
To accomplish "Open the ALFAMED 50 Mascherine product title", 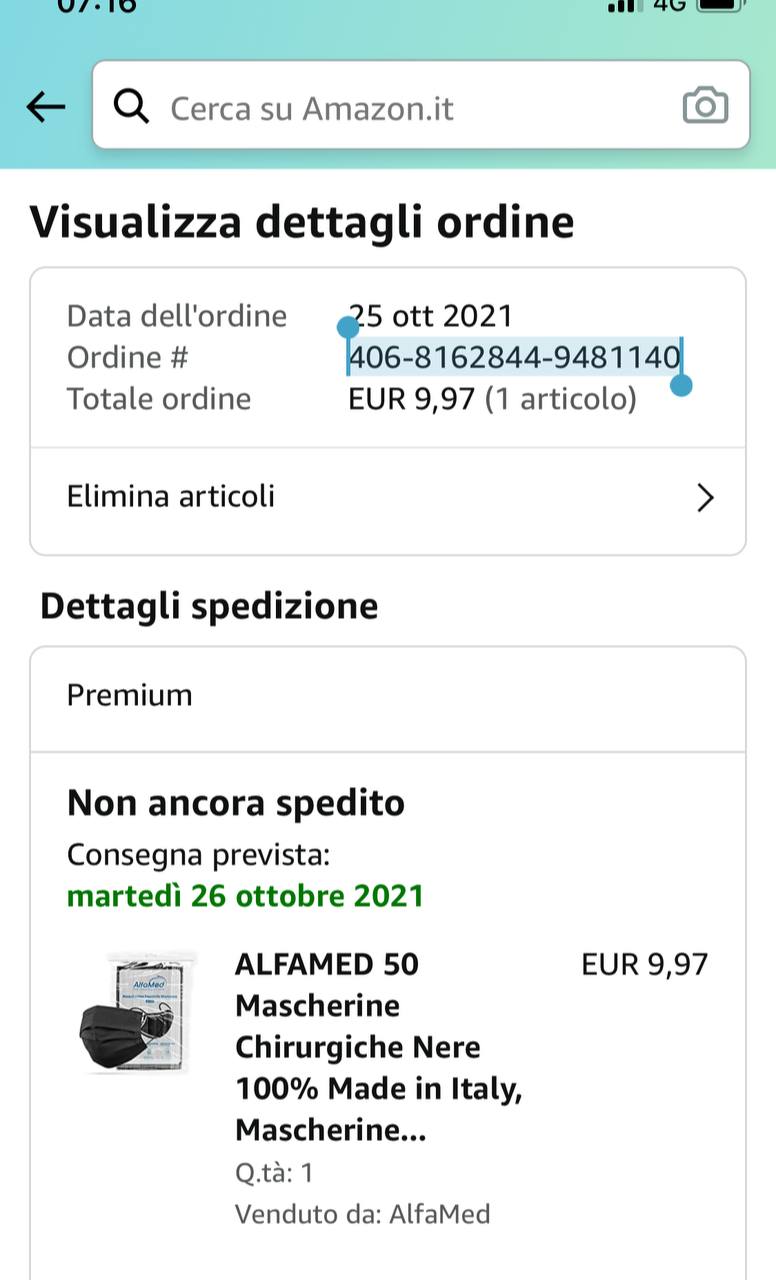I will click(x=379, y=1047).
